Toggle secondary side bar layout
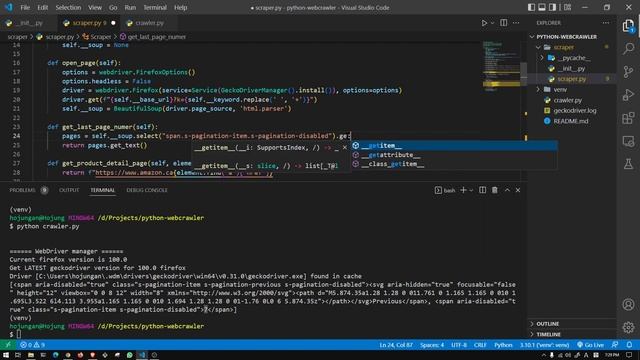This screenshot has width=640, height=360. [552, 7]
